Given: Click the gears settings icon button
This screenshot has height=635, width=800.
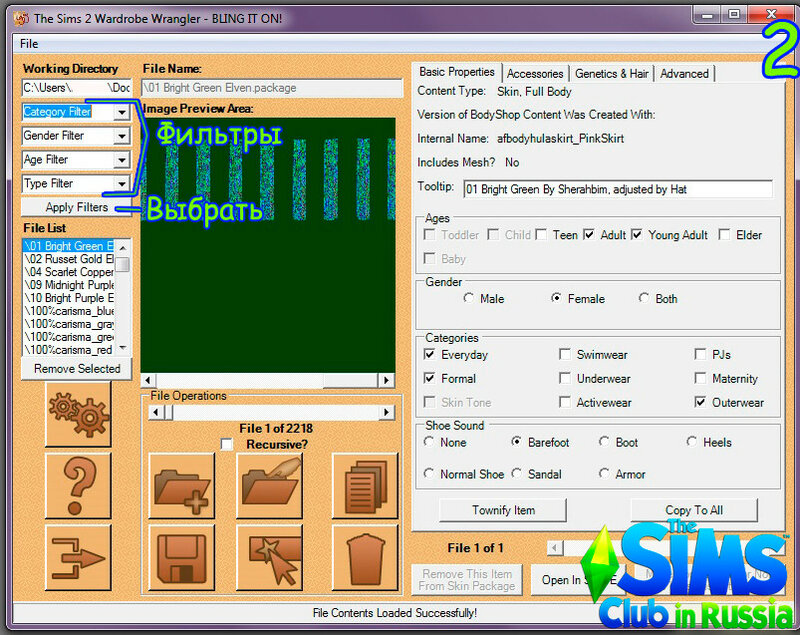Looking at the screenshot, I should pos(78,414).
